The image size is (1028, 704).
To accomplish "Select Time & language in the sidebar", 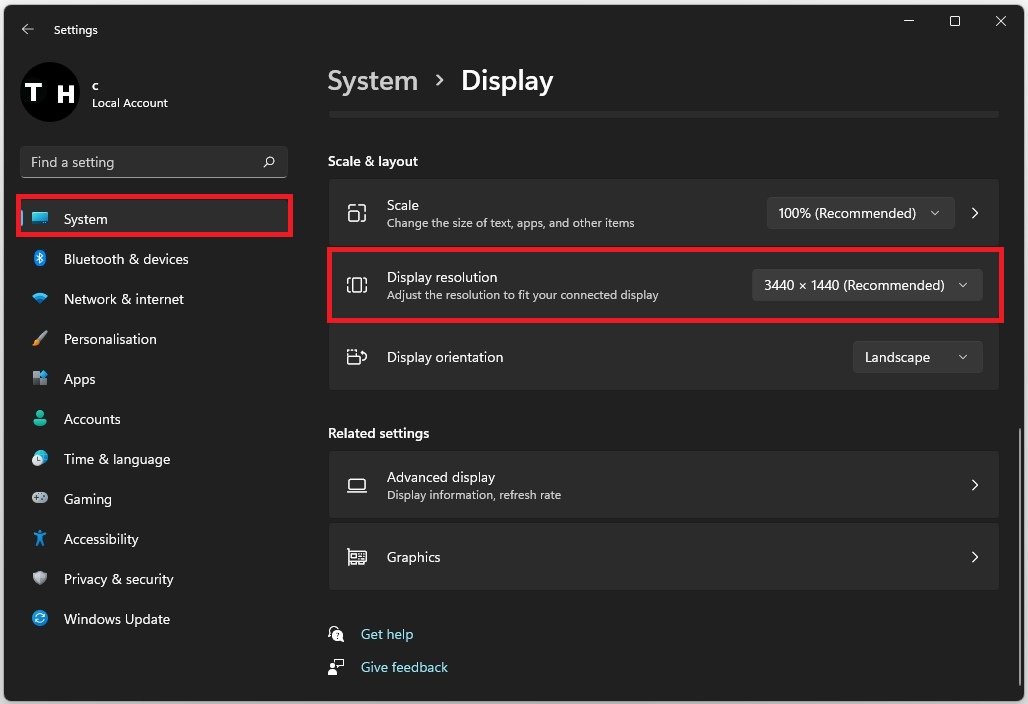I will coord(117,459).
